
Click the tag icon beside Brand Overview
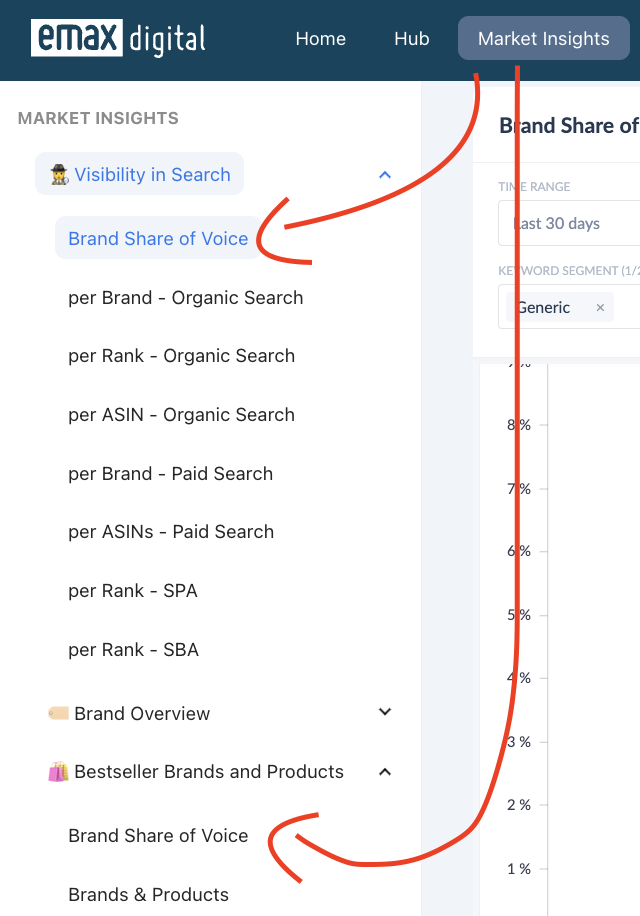(58, 713)
